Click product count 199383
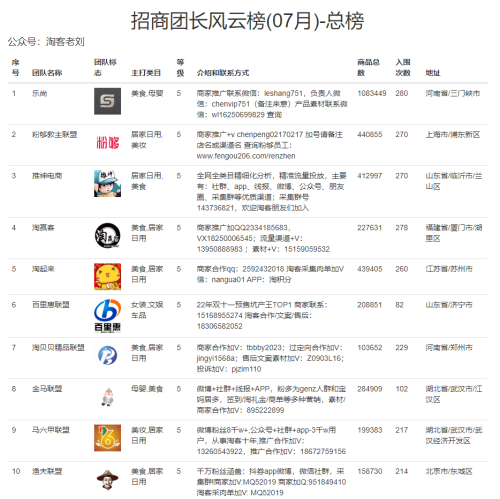Viewport: 500px width, 499px height. (x=370, y=430)
